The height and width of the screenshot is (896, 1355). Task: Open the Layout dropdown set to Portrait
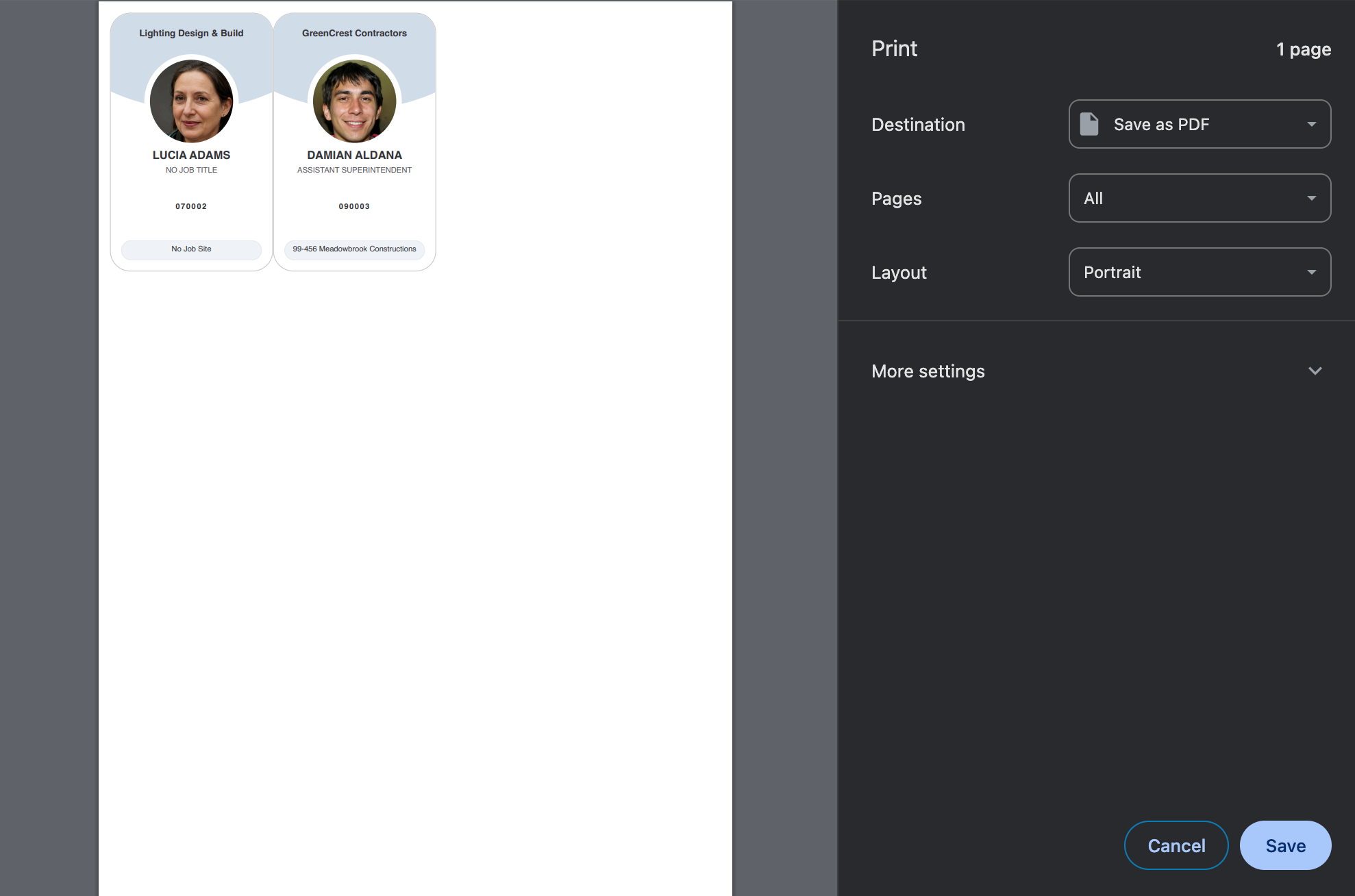tap(1199, 272)
